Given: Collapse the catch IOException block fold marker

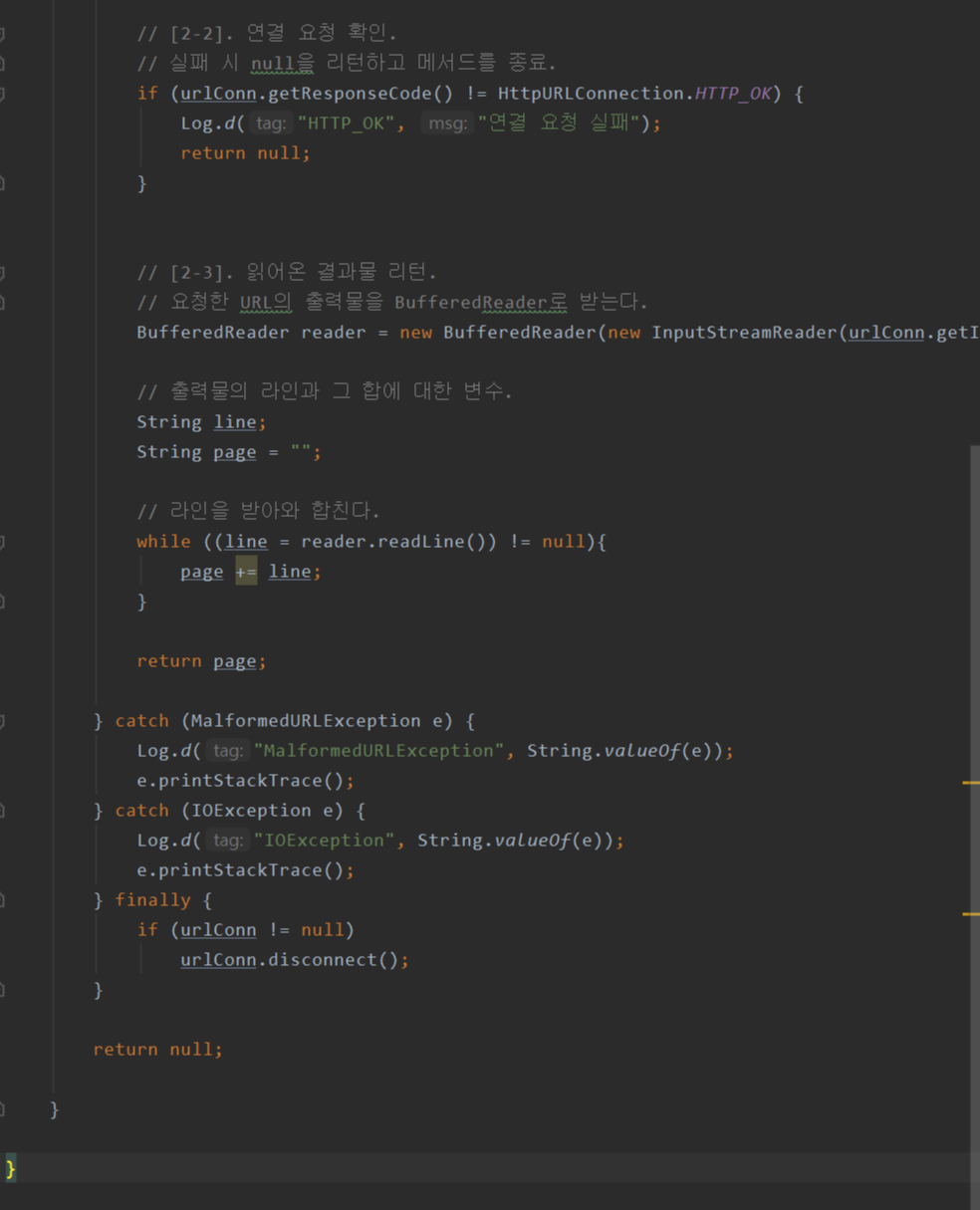Looking at the screenshot, I should point(2,811).
